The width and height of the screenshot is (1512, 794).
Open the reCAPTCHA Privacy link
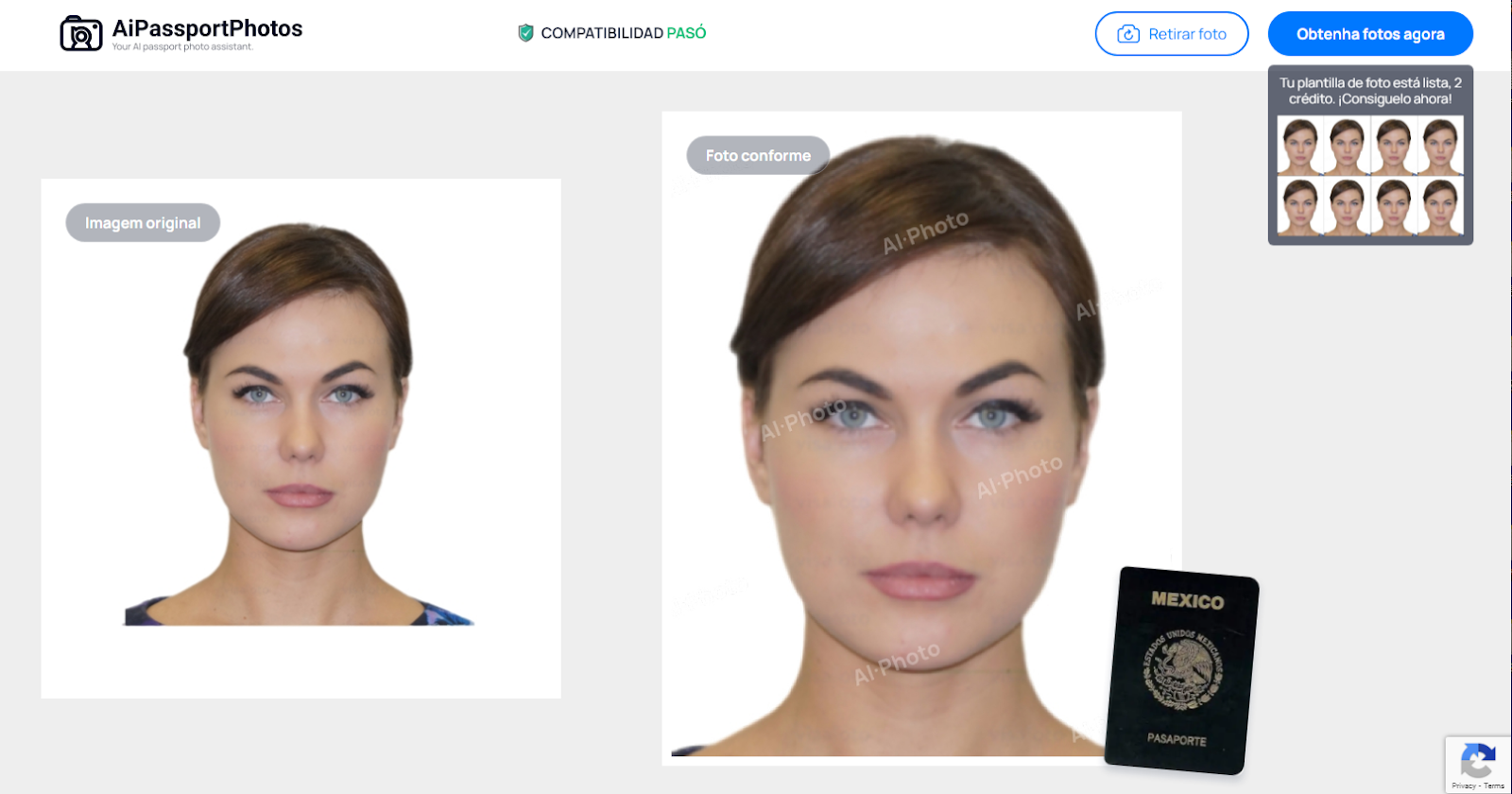pos(1463,785)
